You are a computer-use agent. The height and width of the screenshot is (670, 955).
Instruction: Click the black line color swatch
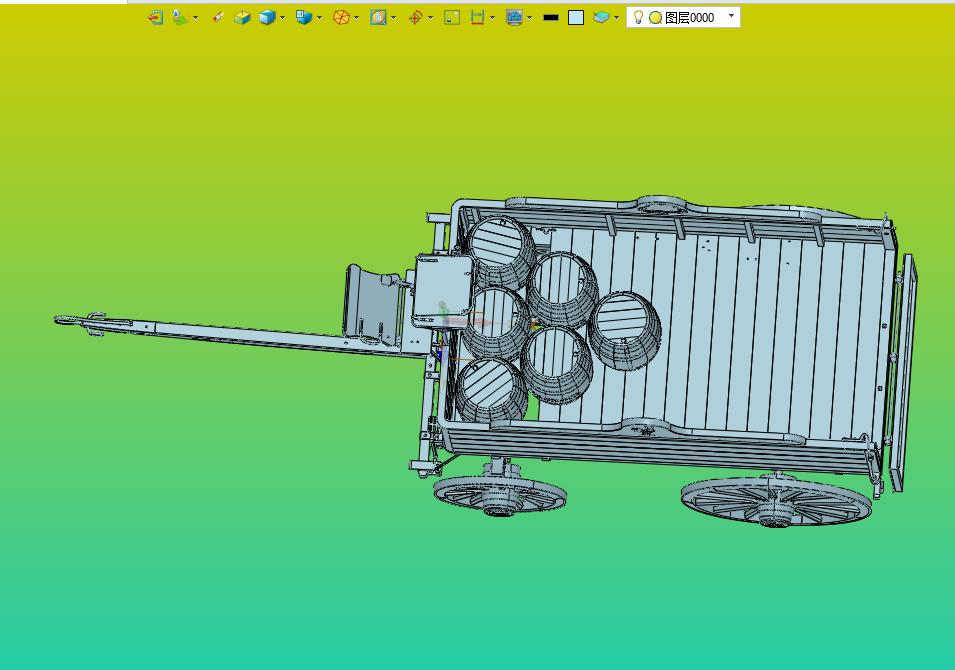(x=551, y=18)
